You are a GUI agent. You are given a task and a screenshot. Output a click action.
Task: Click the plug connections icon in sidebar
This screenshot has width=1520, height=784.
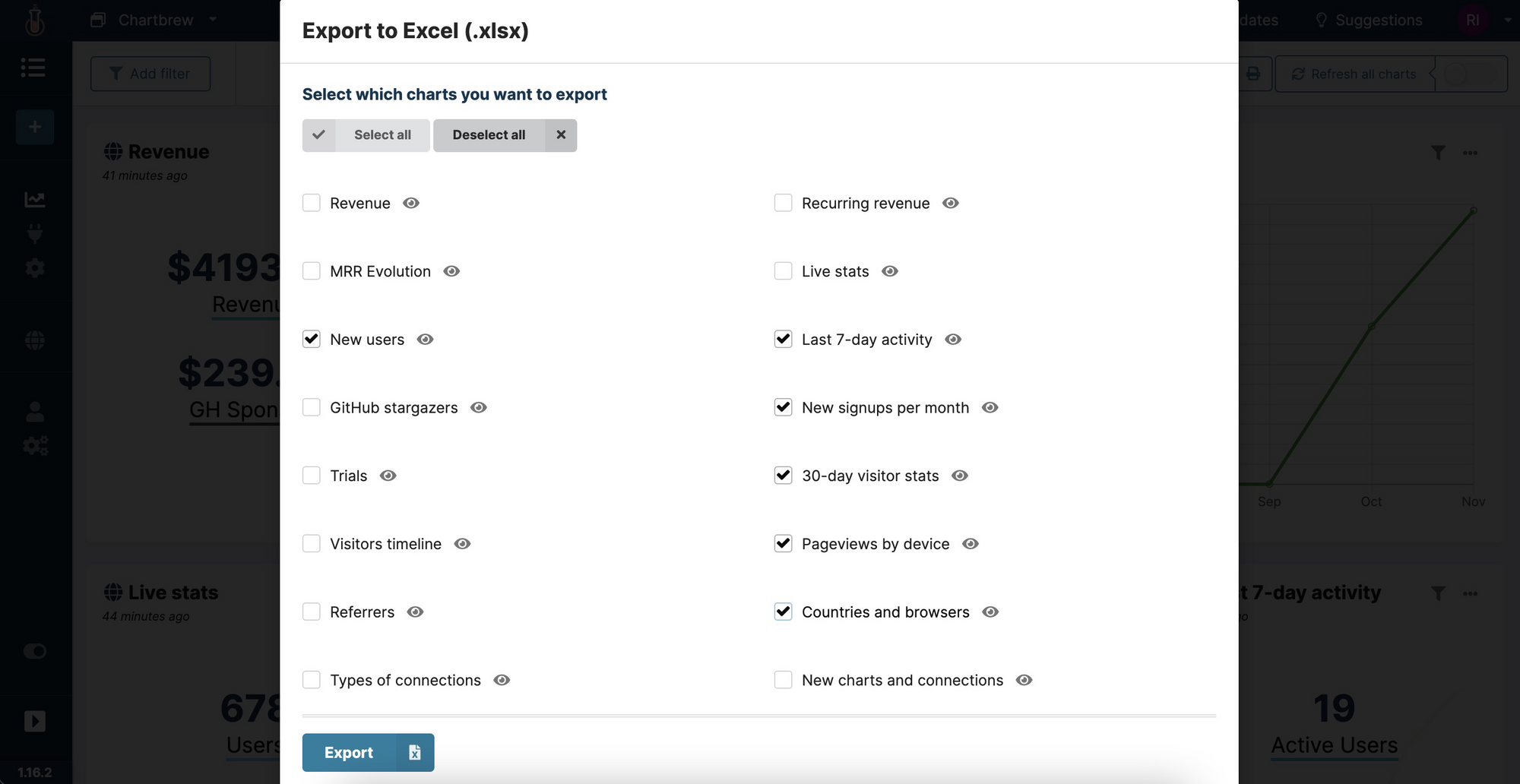35,233
